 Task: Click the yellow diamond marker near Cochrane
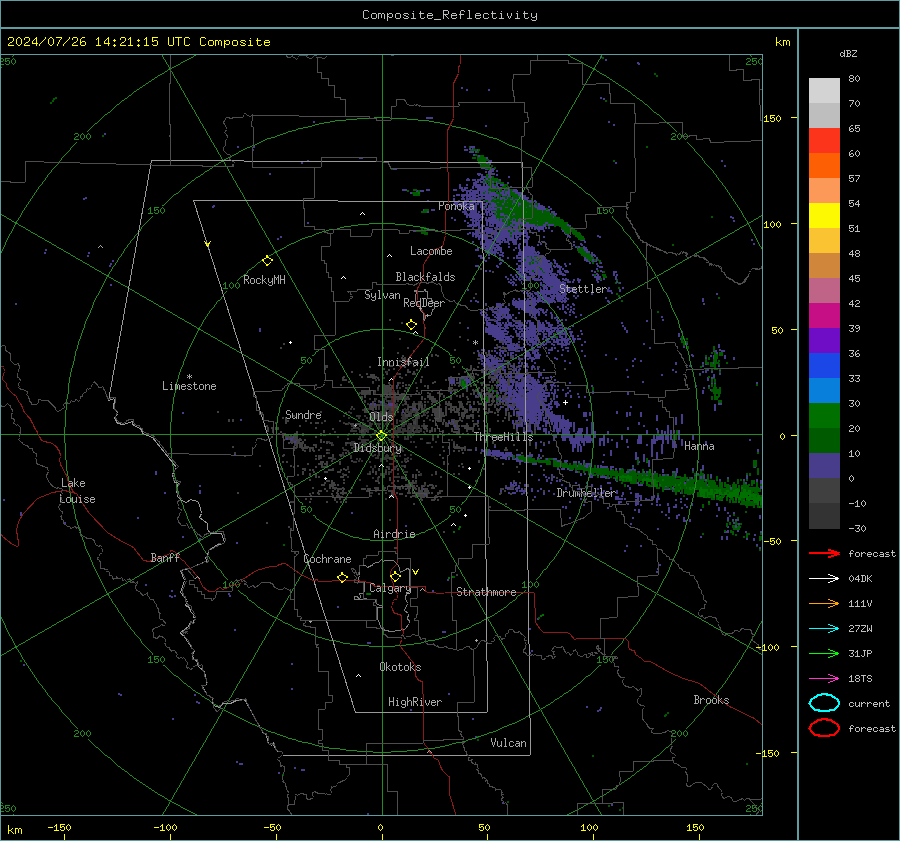(x=343, y=577)
